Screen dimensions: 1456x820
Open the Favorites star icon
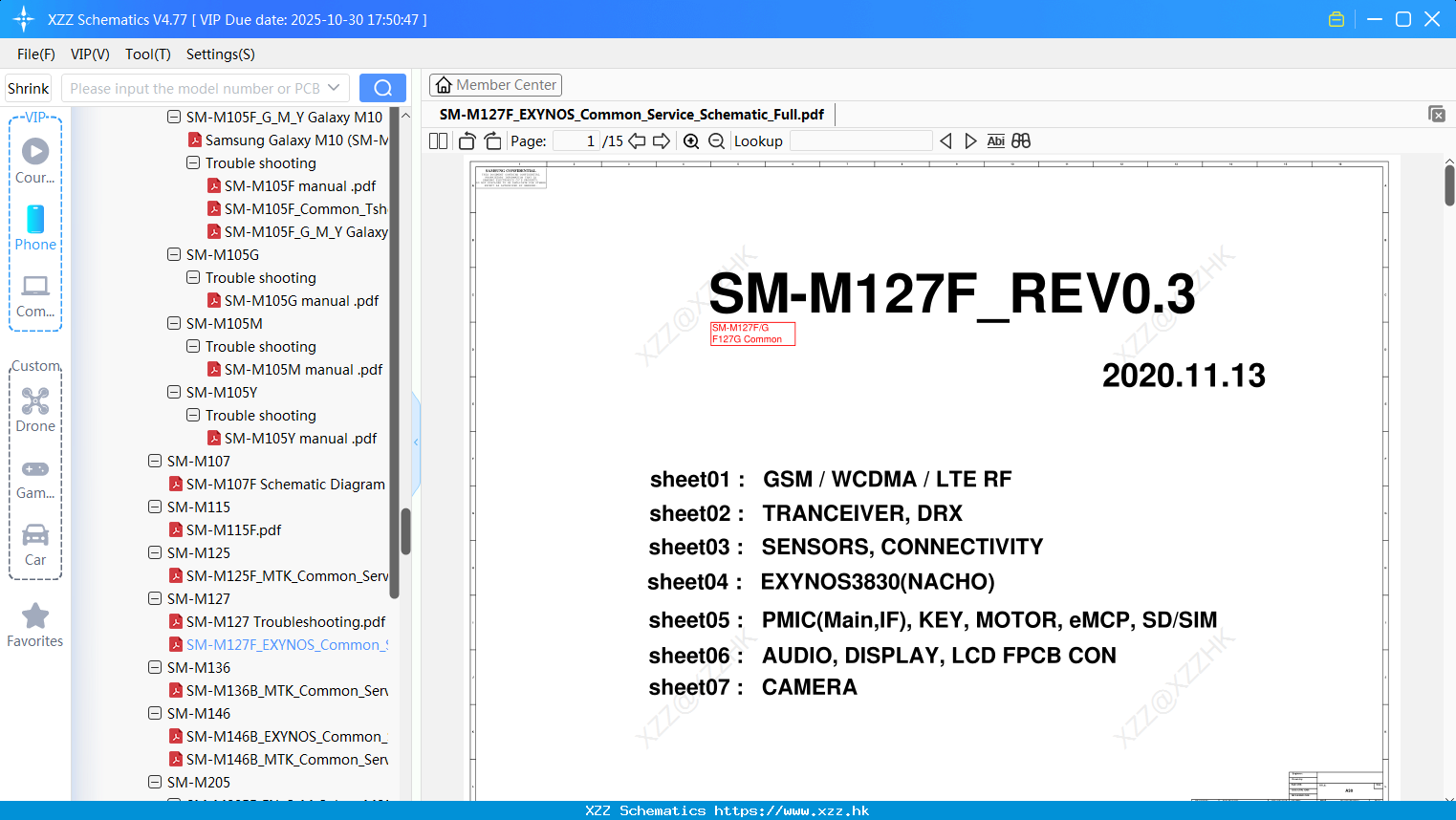(35, 625)
